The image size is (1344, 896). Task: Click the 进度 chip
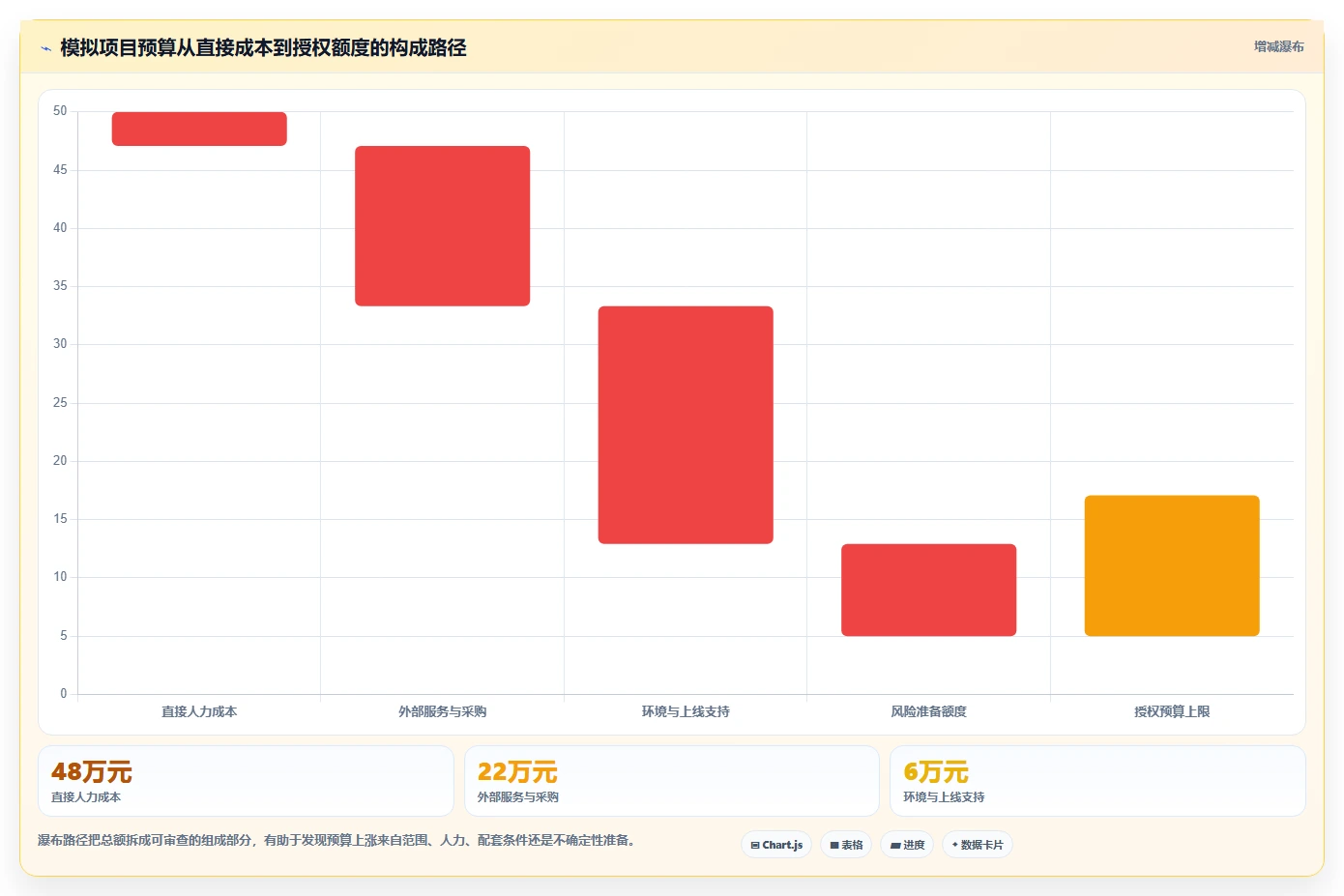907,845
